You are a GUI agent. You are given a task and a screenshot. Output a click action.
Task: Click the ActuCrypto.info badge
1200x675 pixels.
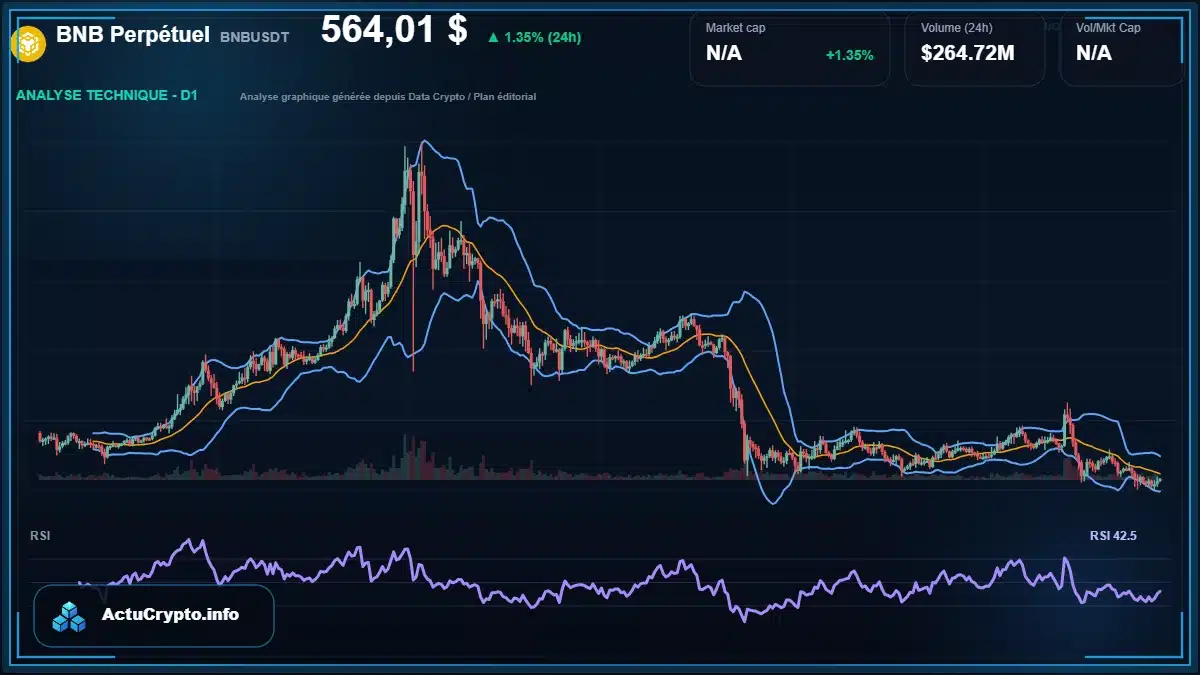(x=154, y=616)
